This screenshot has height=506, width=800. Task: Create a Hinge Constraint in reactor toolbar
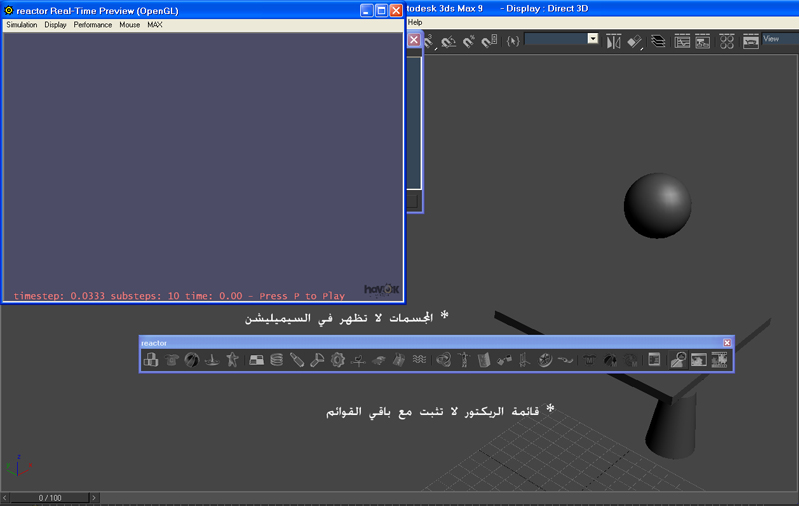pos(484,360)
